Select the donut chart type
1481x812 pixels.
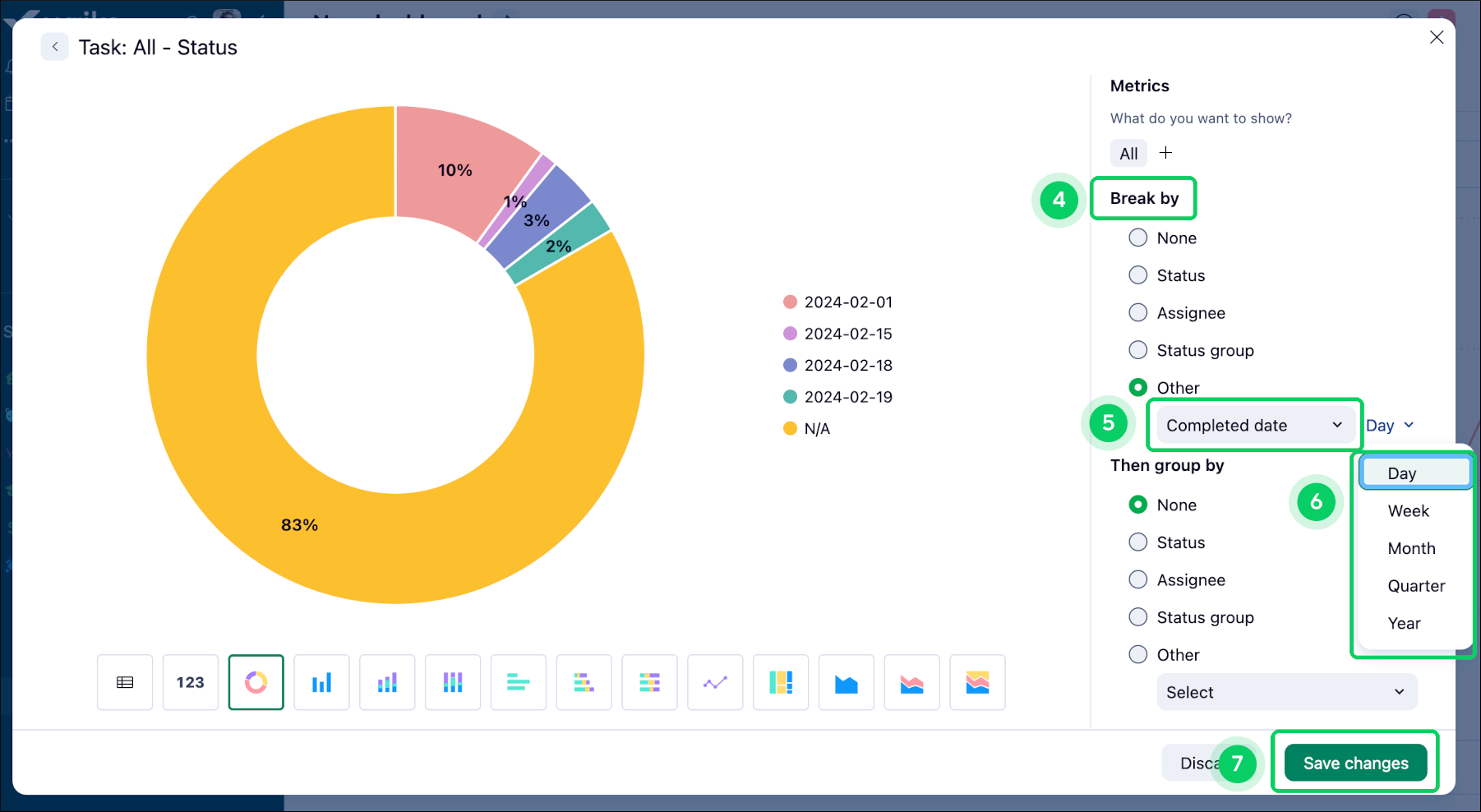256,682
